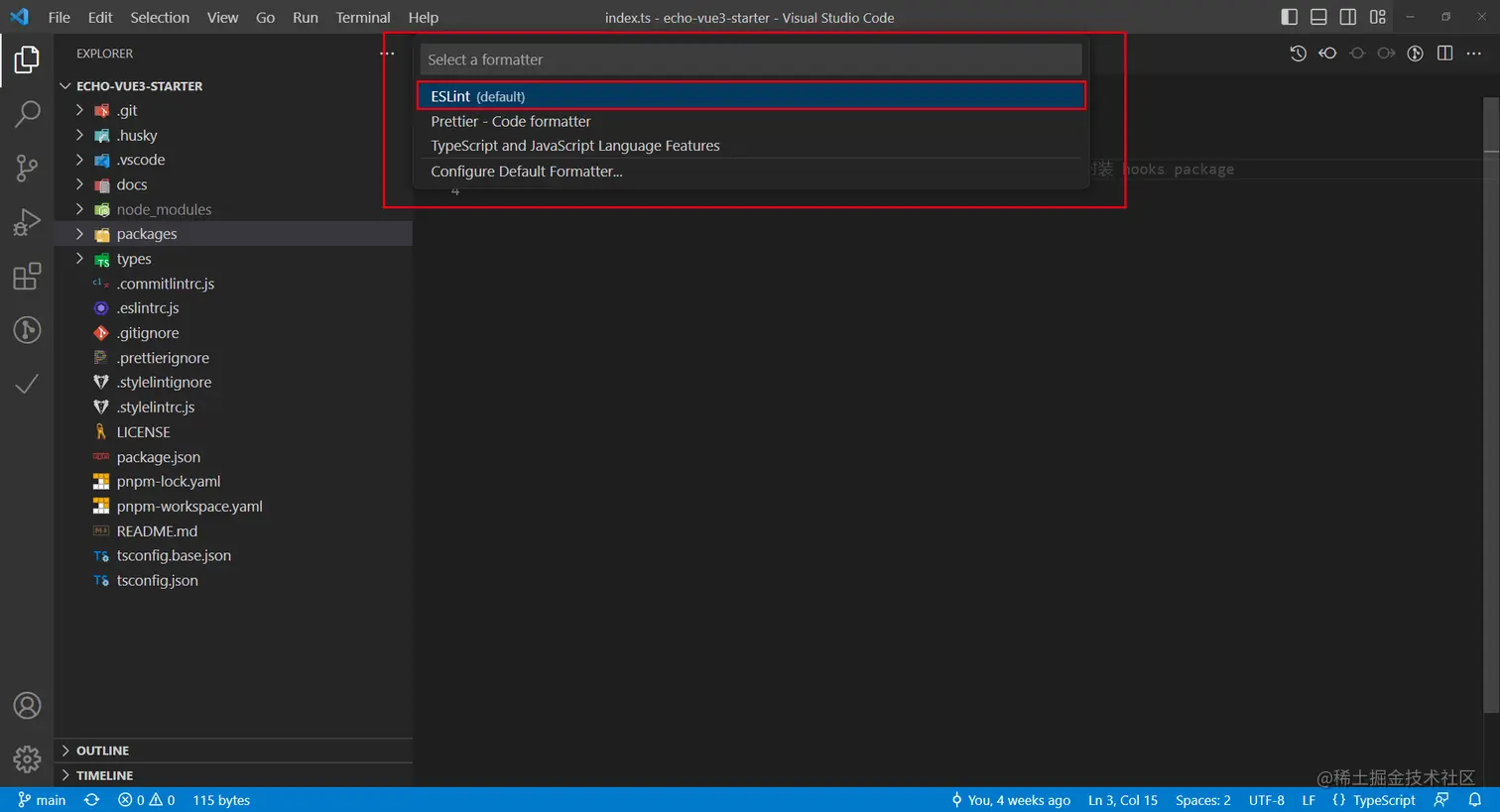This screenshot has width=1500, height=812.
Task: Click the toggle file blame icon
Action: [x=1416, y=54]
